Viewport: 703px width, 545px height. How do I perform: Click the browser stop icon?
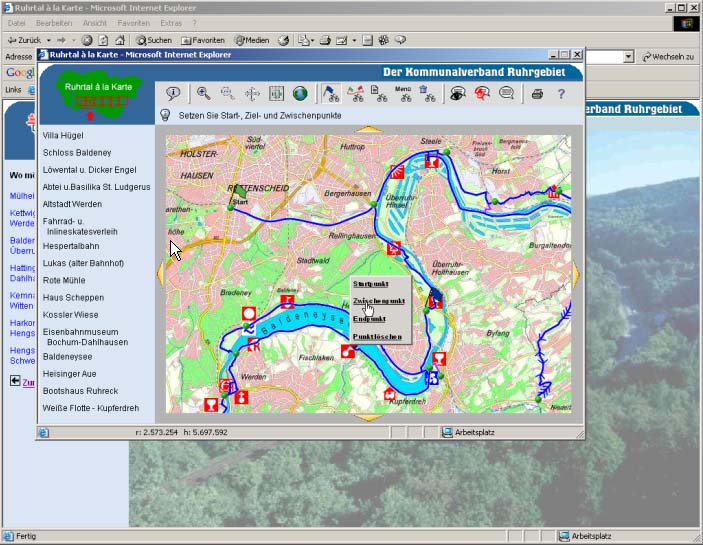pyautogui.click(x=87, y=40)
